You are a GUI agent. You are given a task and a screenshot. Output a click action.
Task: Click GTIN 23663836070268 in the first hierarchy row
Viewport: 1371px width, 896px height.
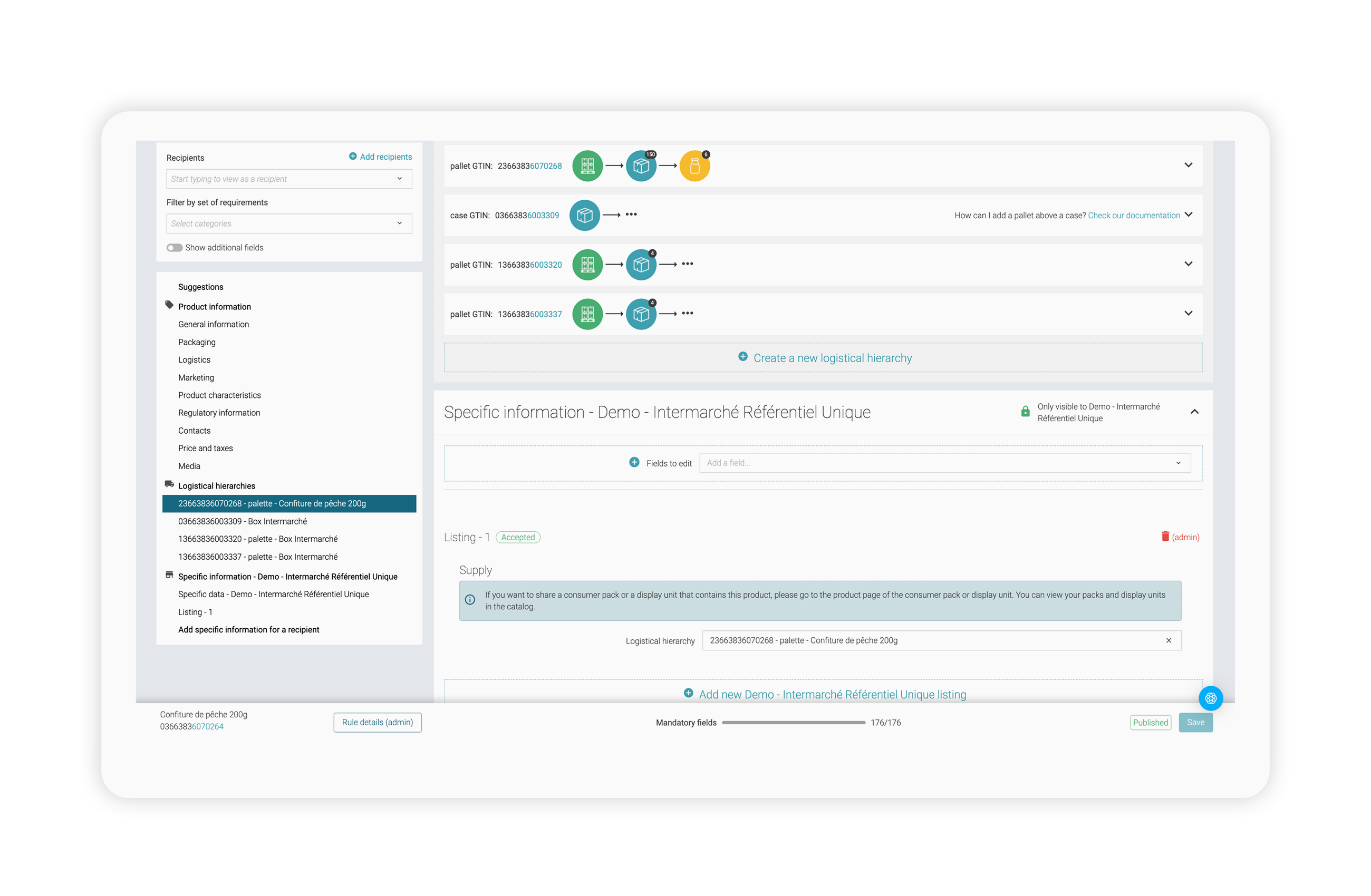pos(529,166)
